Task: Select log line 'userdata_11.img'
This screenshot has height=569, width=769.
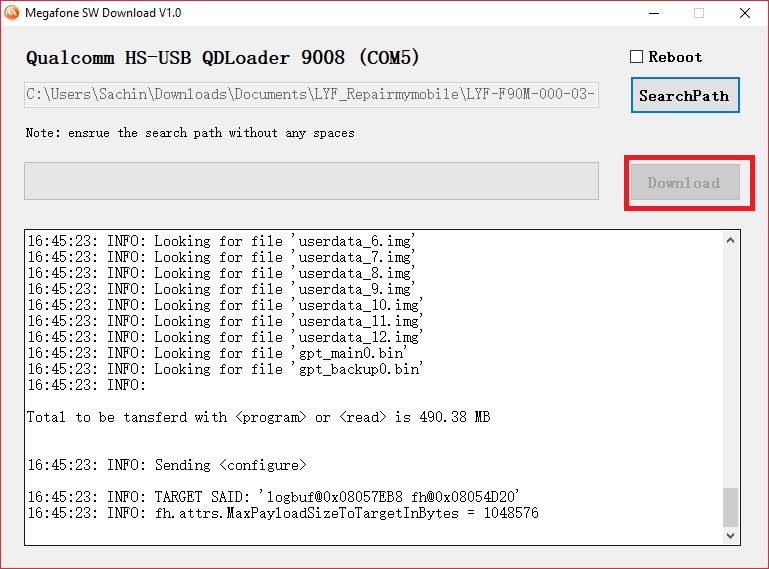Action: click(225, 321)
